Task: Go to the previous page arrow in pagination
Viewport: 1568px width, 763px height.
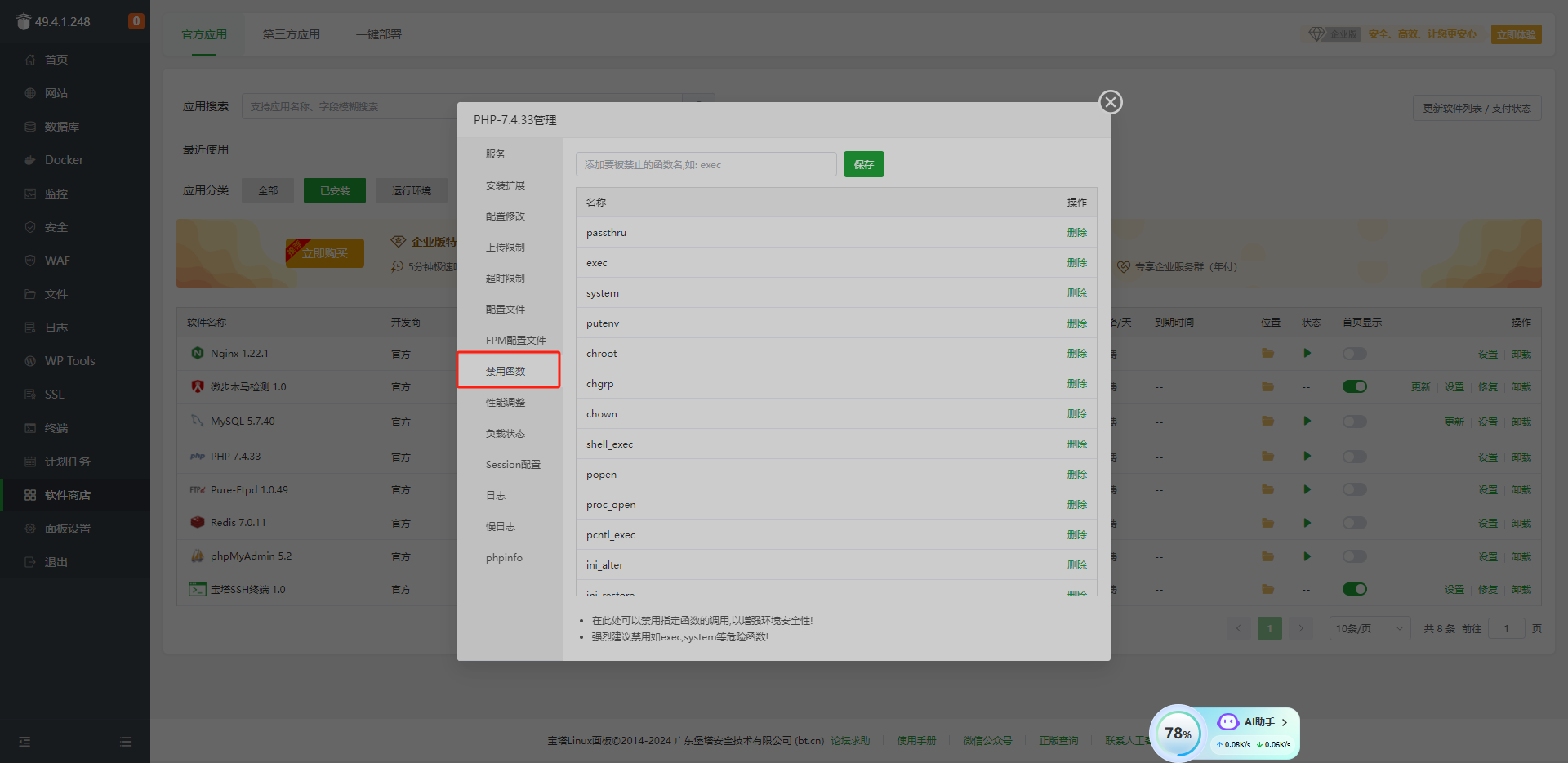Action: click(1238, 628)
